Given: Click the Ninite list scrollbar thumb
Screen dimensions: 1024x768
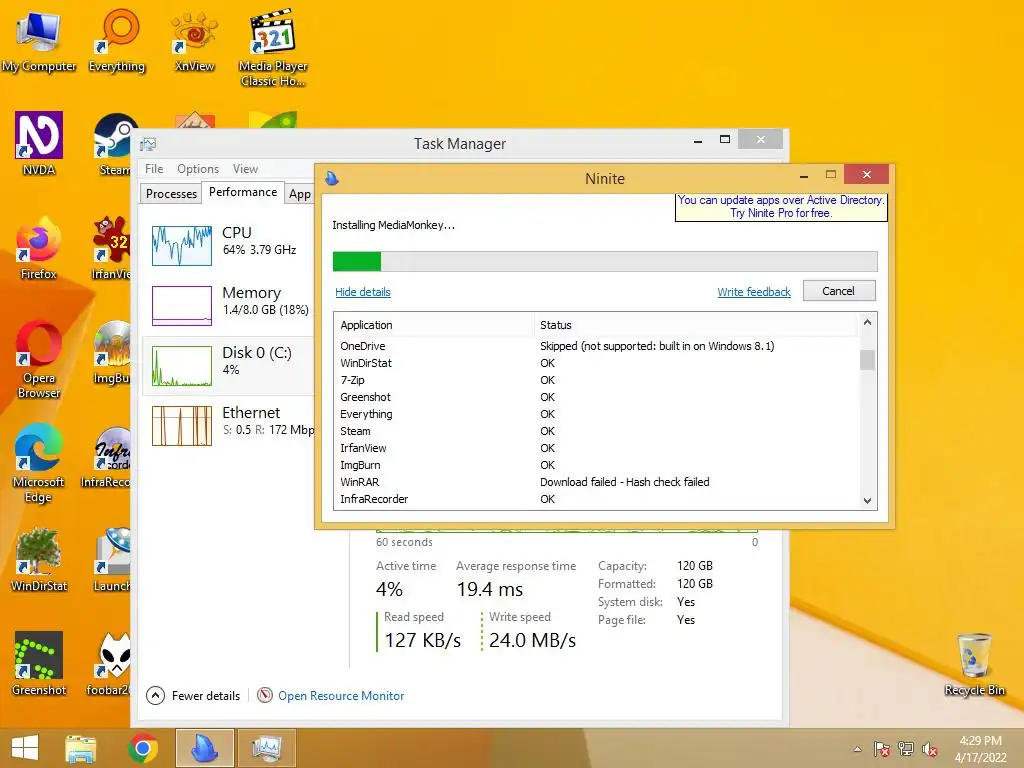Looking at the screenshot, I should (867, 360).
